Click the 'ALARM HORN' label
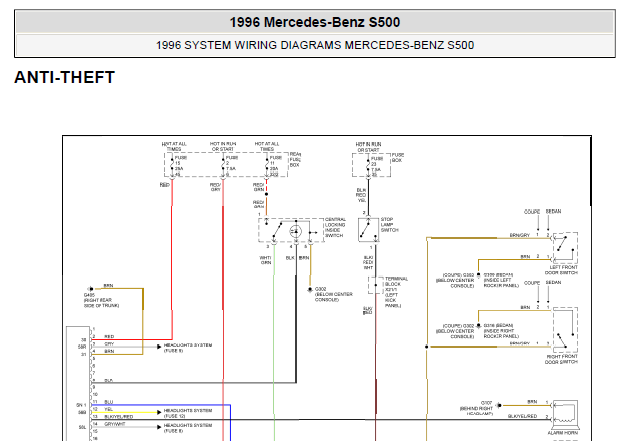This screenshot has height=441, width=619. point(563,433)
